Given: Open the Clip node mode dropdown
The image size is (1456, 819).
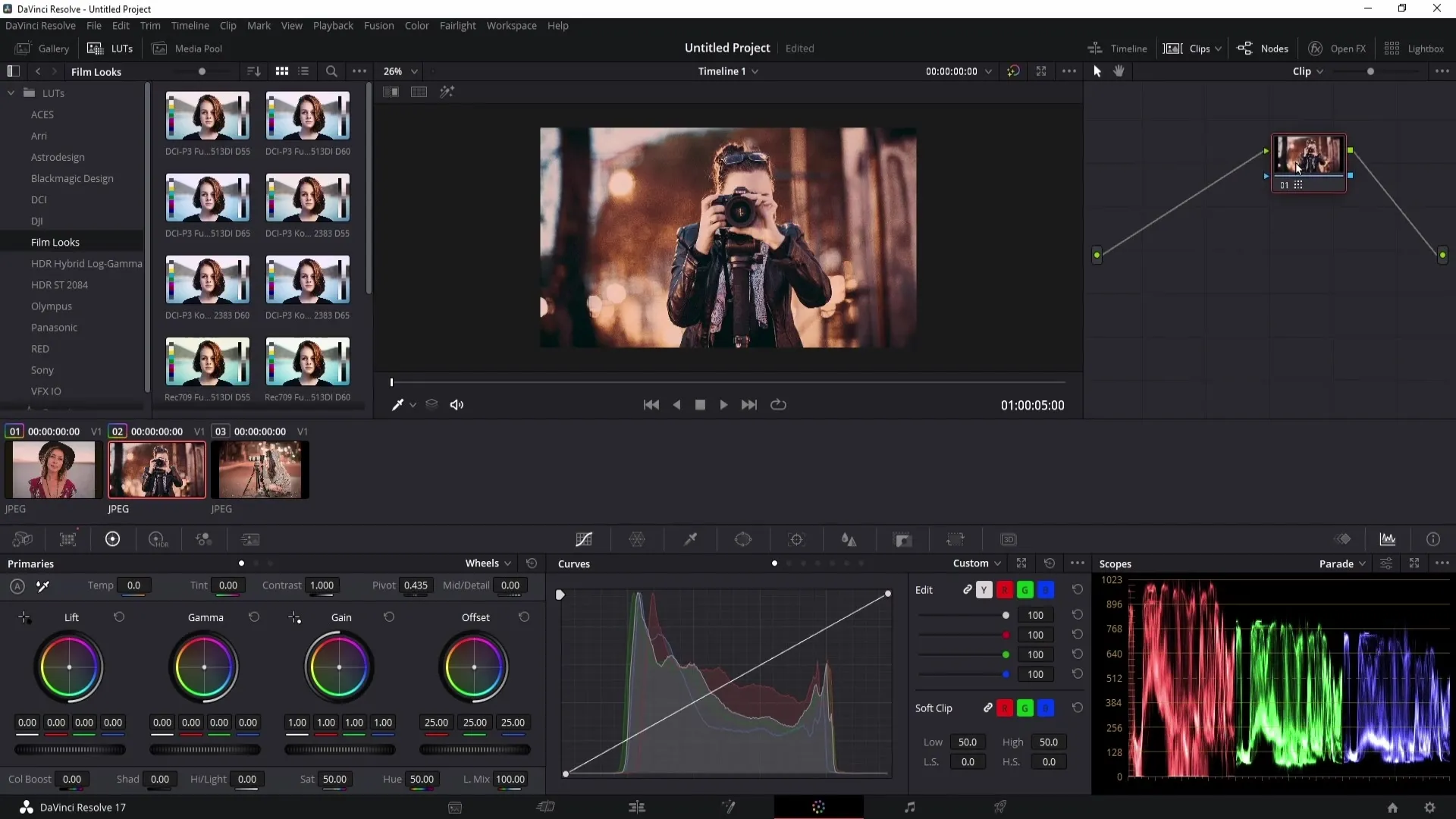Looking at the screenshot, I should 1308,71.
